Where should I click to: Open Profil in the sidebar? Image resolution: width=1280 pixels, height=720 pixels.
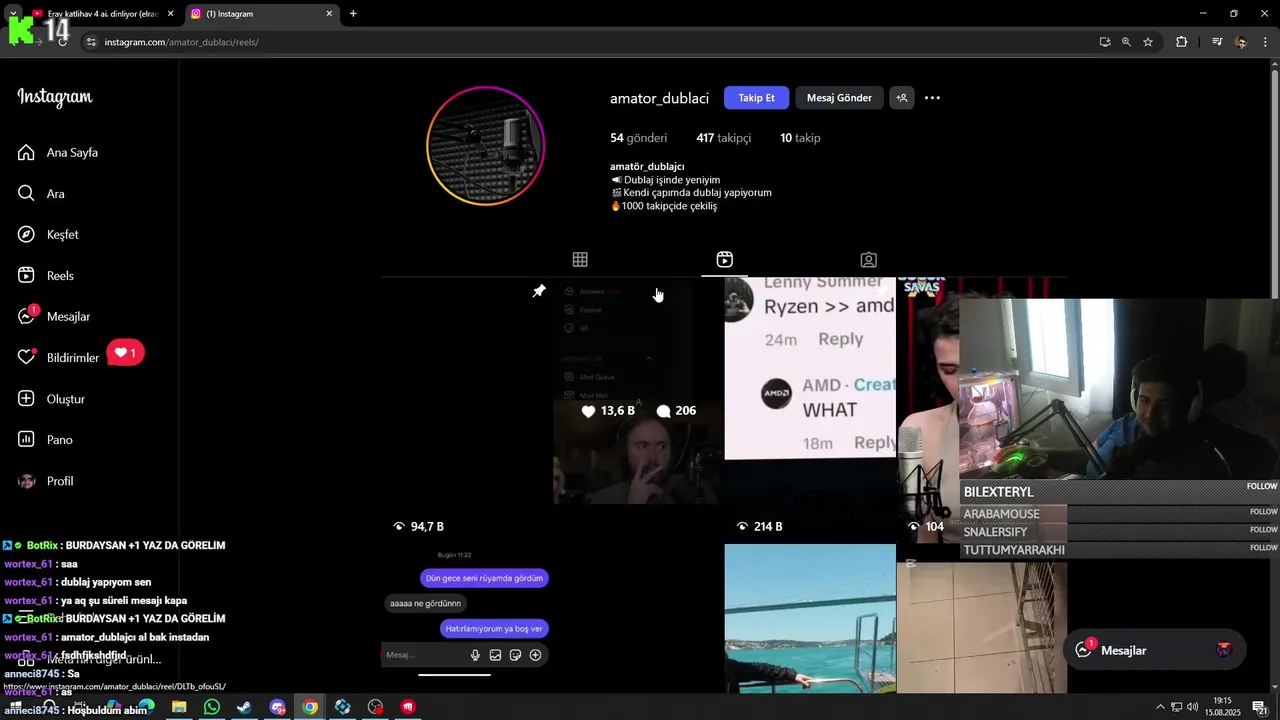[x=46, y=481]
